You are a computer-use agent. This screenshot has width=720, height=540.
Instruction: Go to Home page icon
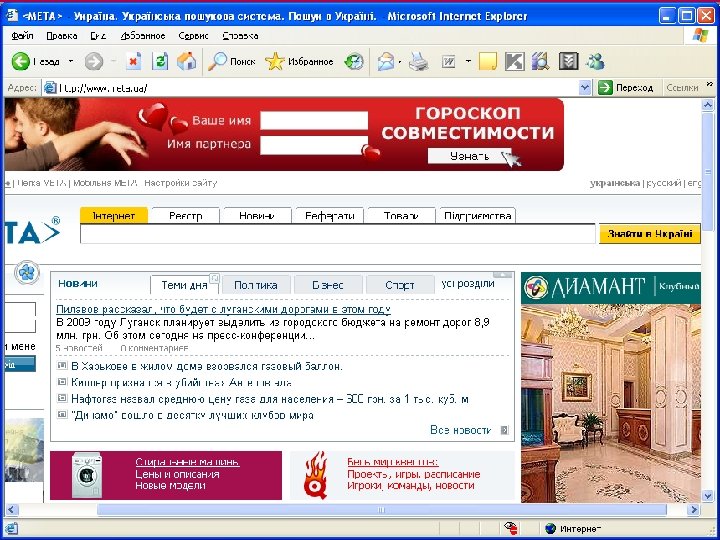(x=186, y=61)
